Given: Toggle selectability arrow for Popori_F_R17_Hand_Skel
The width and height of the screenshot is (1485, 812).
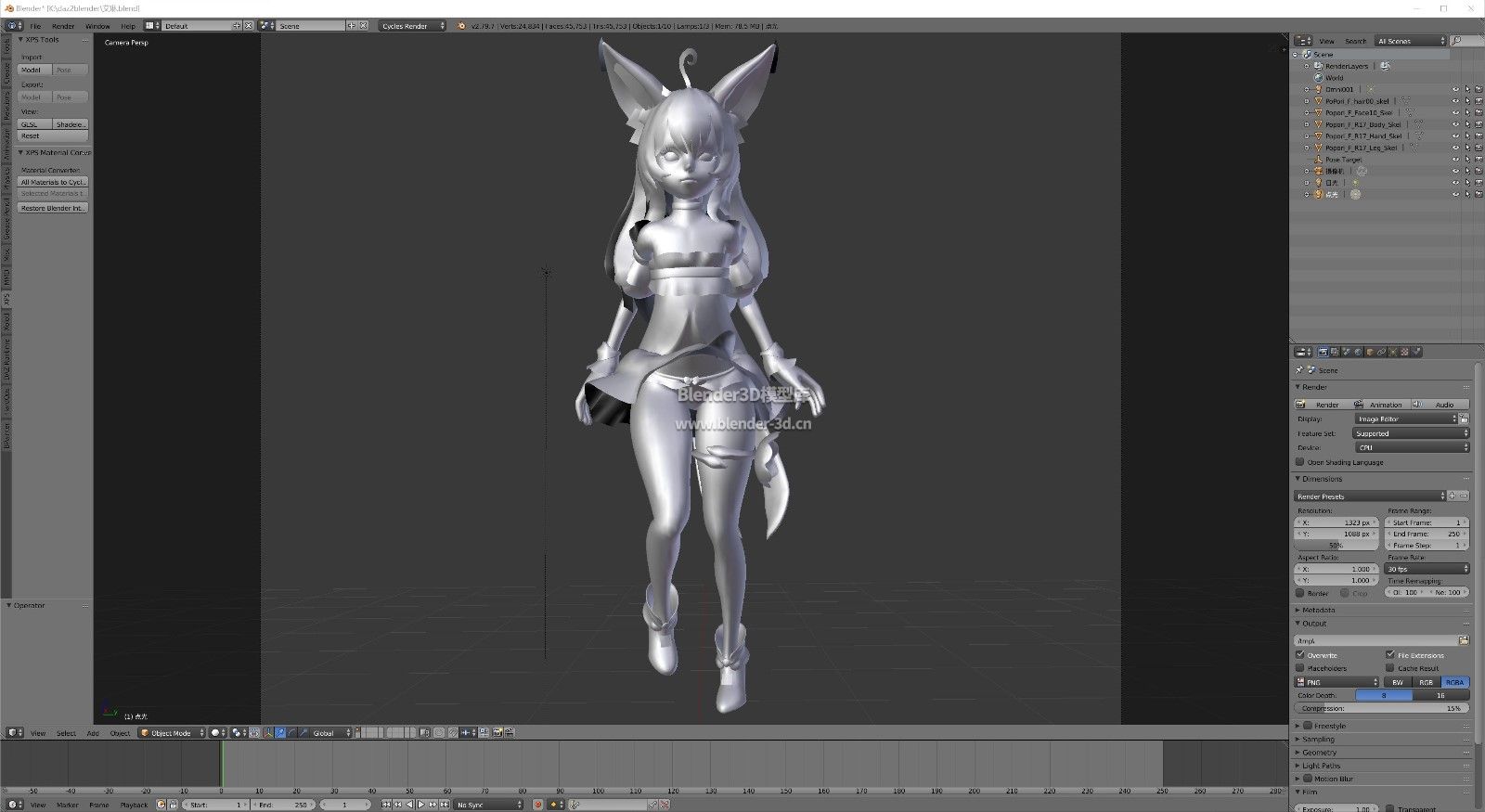Looking at the screenshot, I should (x=1467, y=135).
